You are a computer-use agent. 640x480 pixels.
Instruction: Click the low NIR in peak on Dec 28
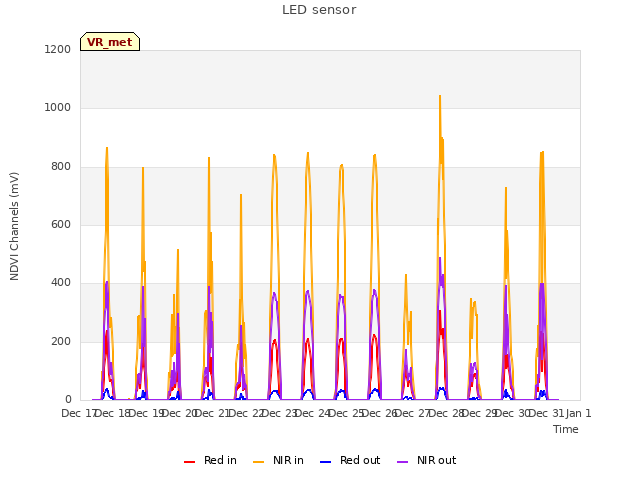(x=471, y=299)
